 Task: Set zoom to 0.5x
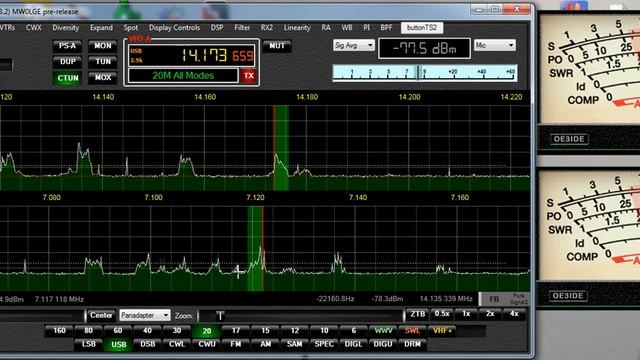tap(442, 314)
